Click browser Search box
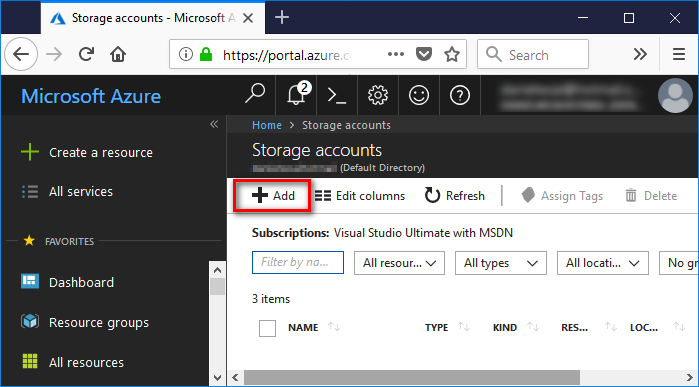 533,54
